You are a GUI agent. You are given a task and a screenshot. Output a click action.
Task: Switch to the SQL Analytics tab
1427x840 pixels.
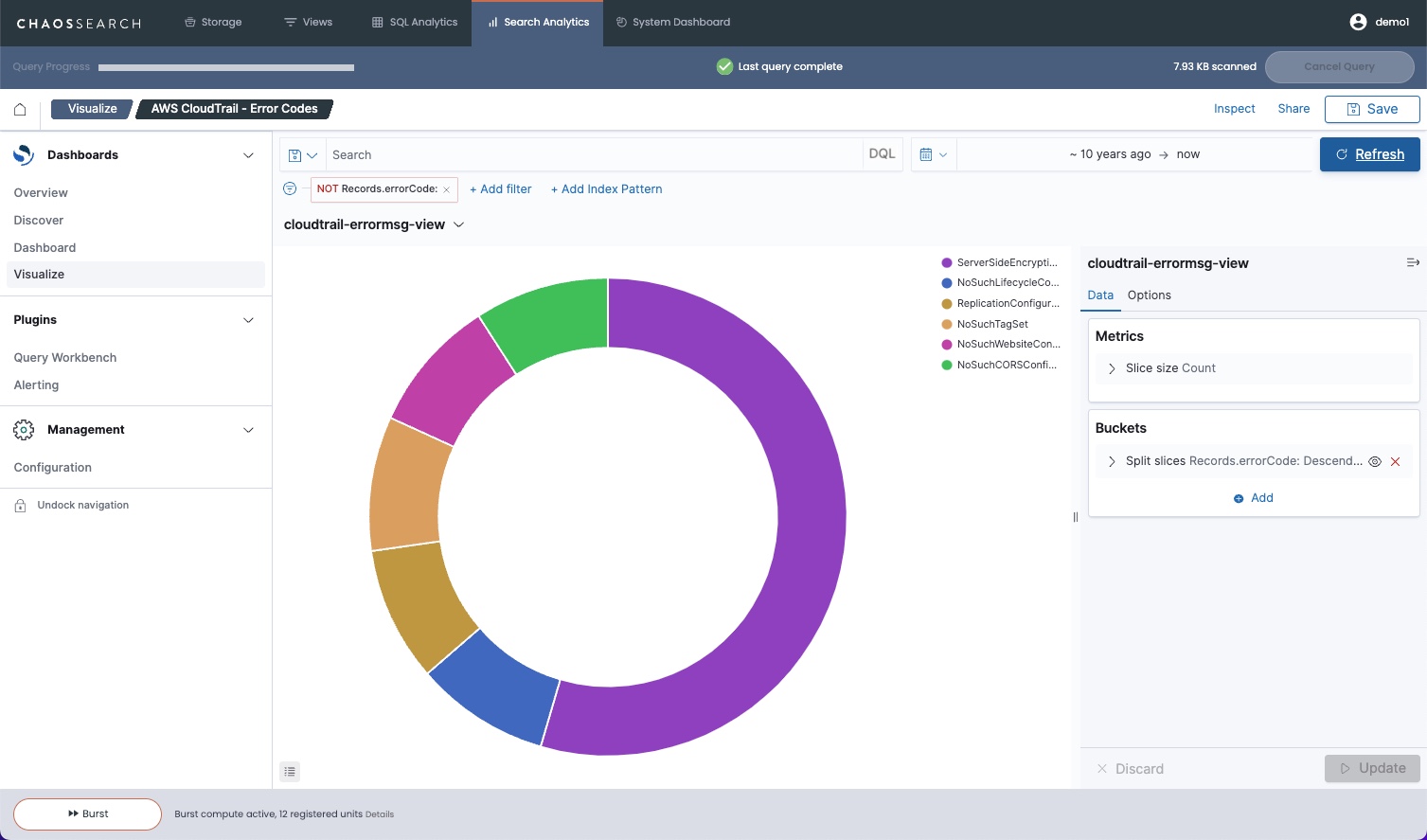415,22
